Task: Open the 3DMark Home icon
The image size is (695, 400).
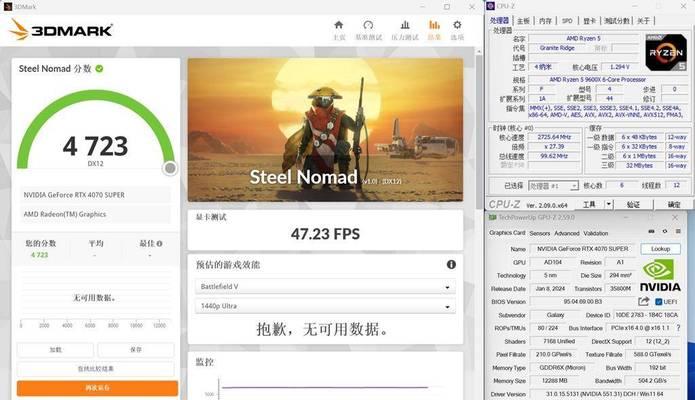Action: pyautogui.click(x=339, y=25)
